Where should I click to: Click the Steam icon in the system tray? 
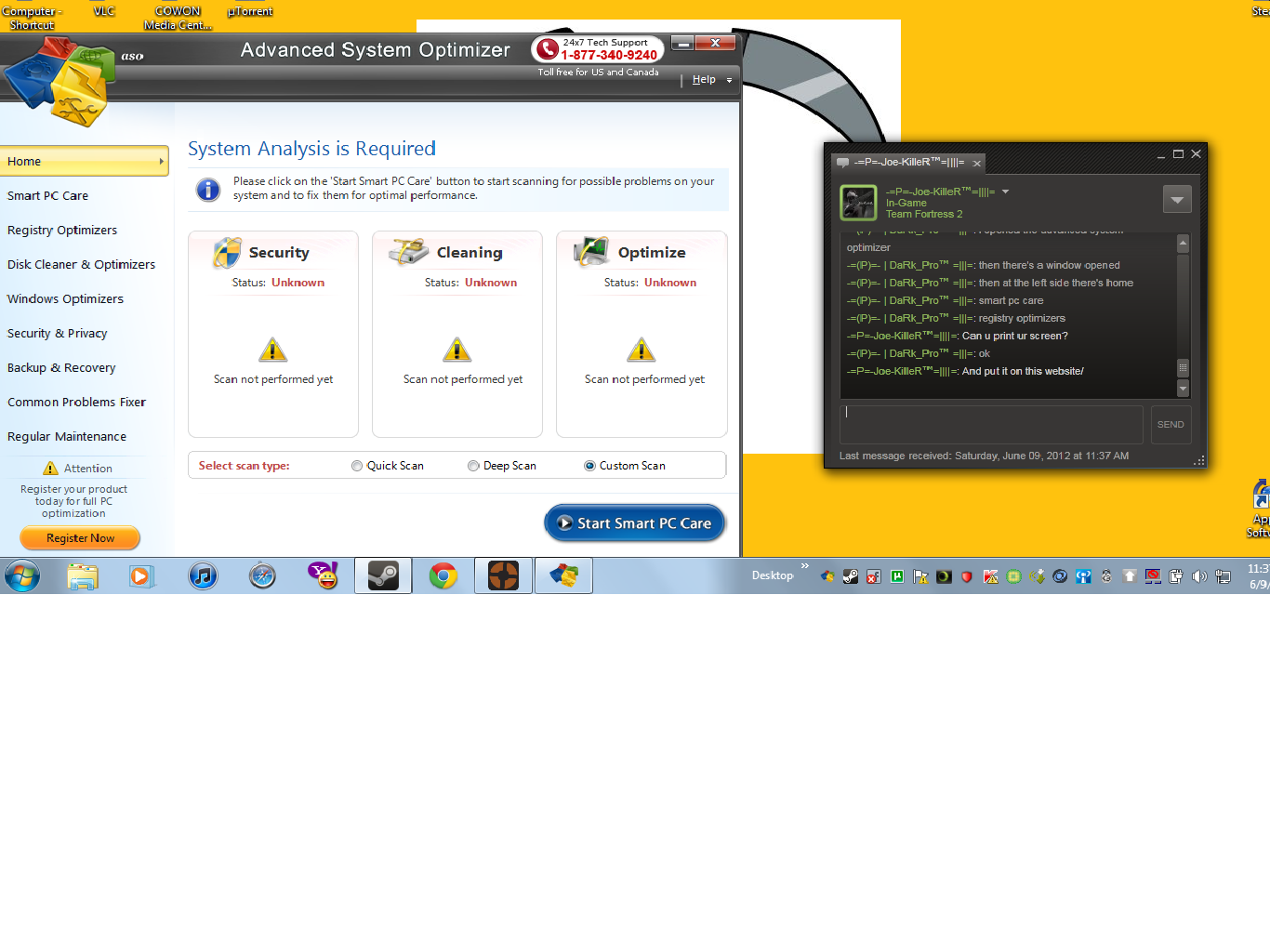[851, 576]
